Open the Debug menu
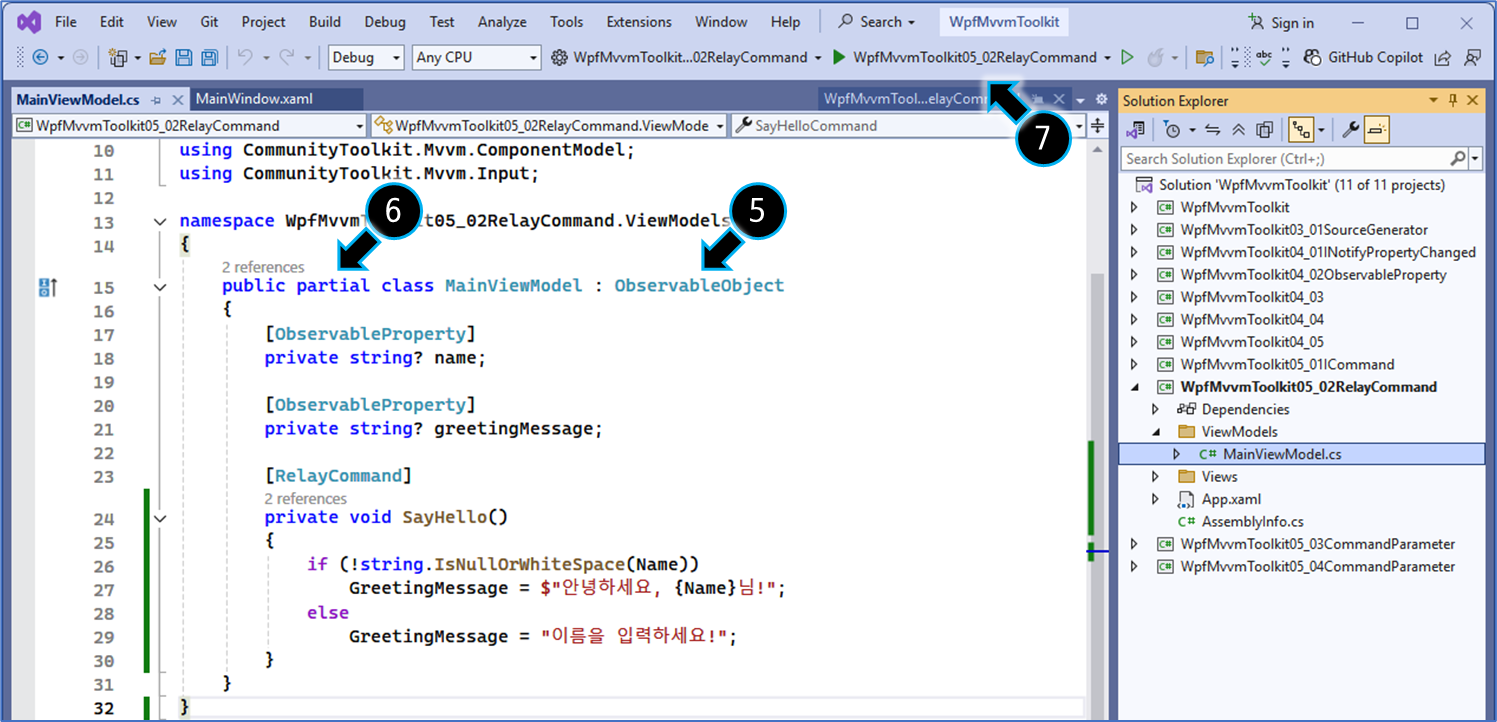 click(x=385, y=22)
